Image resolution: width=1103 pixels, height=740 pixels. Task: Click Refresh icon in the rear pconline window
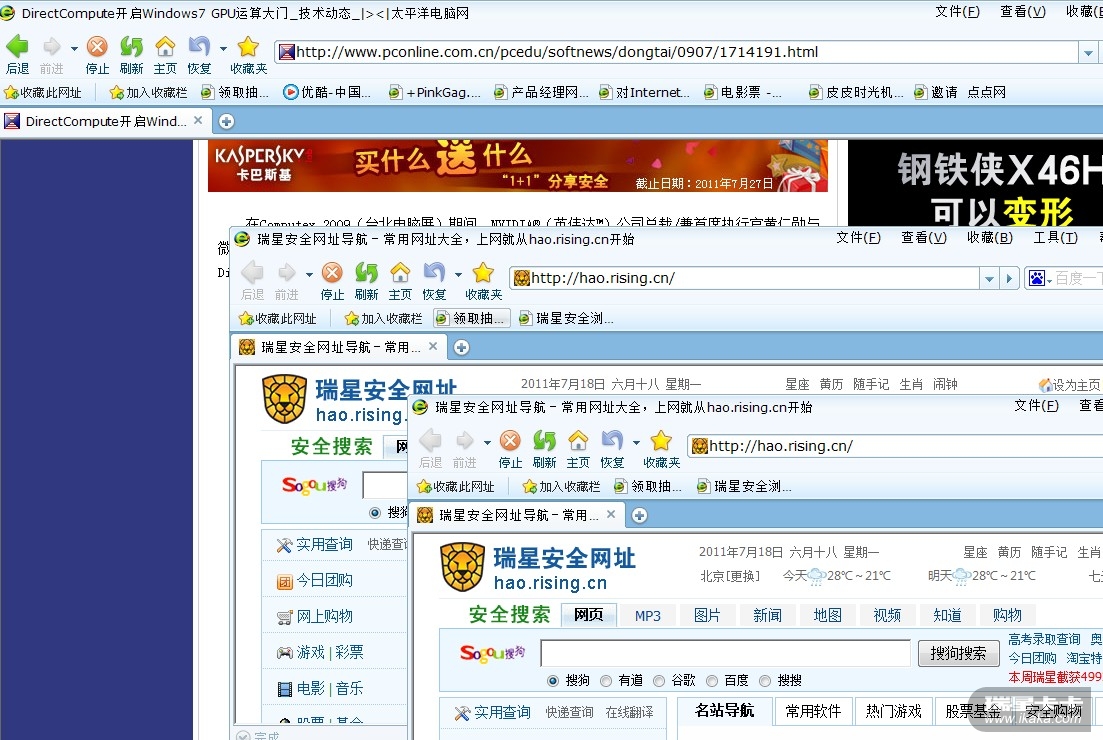132,47
